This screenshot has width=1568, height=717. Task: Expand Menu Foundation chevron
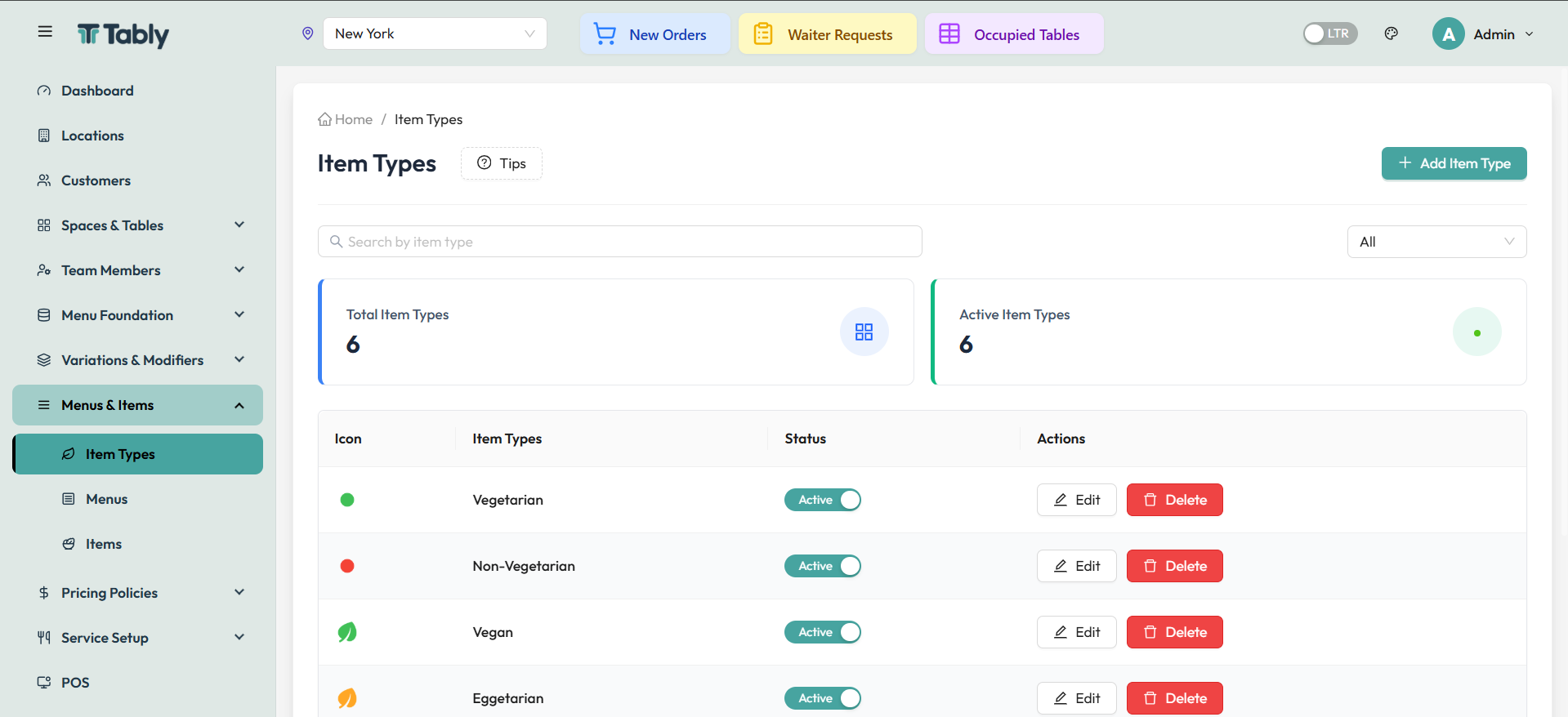239,314
